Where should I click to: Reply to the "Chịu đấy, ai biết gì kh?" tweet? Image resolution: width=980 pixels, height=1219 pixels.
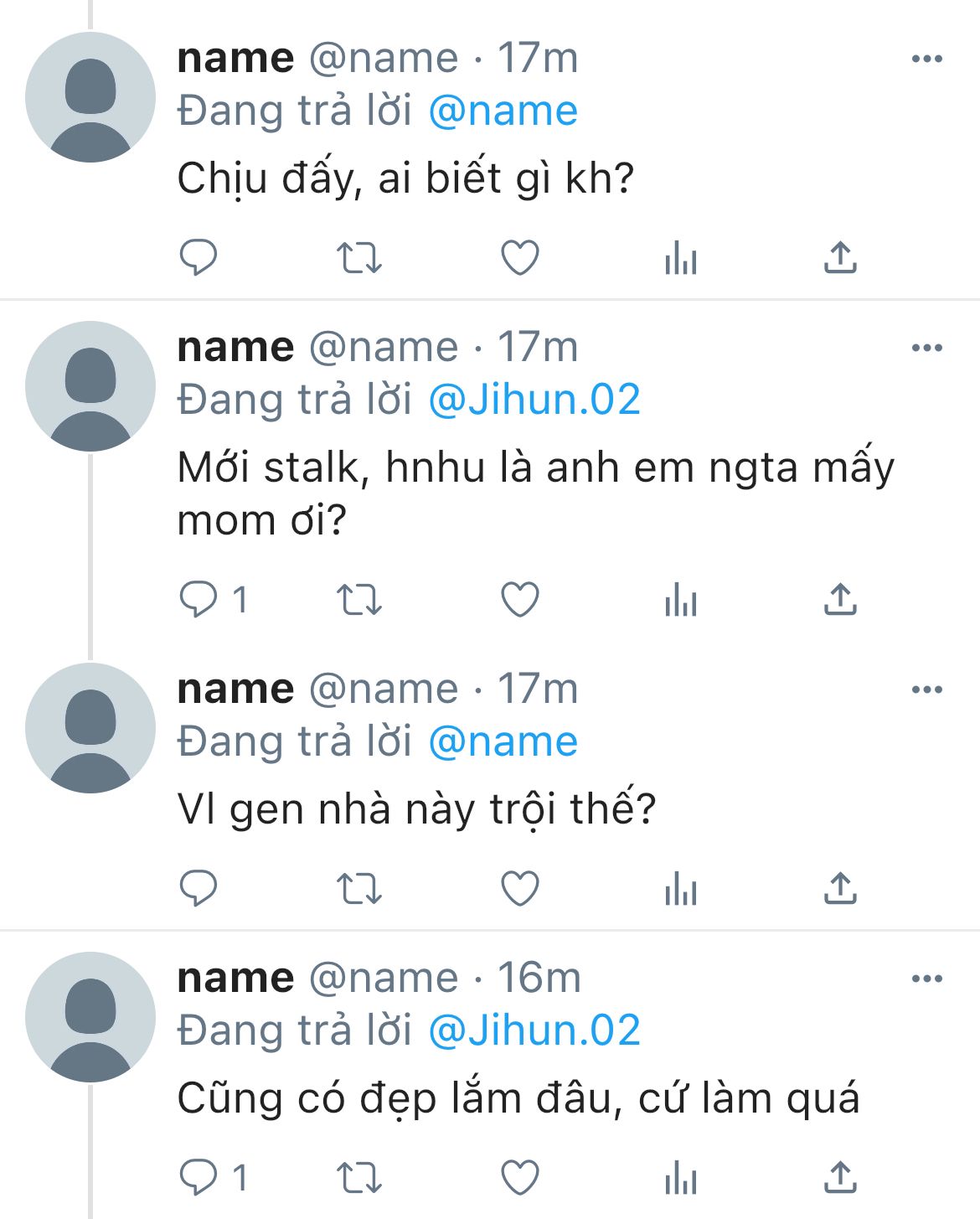199,257
